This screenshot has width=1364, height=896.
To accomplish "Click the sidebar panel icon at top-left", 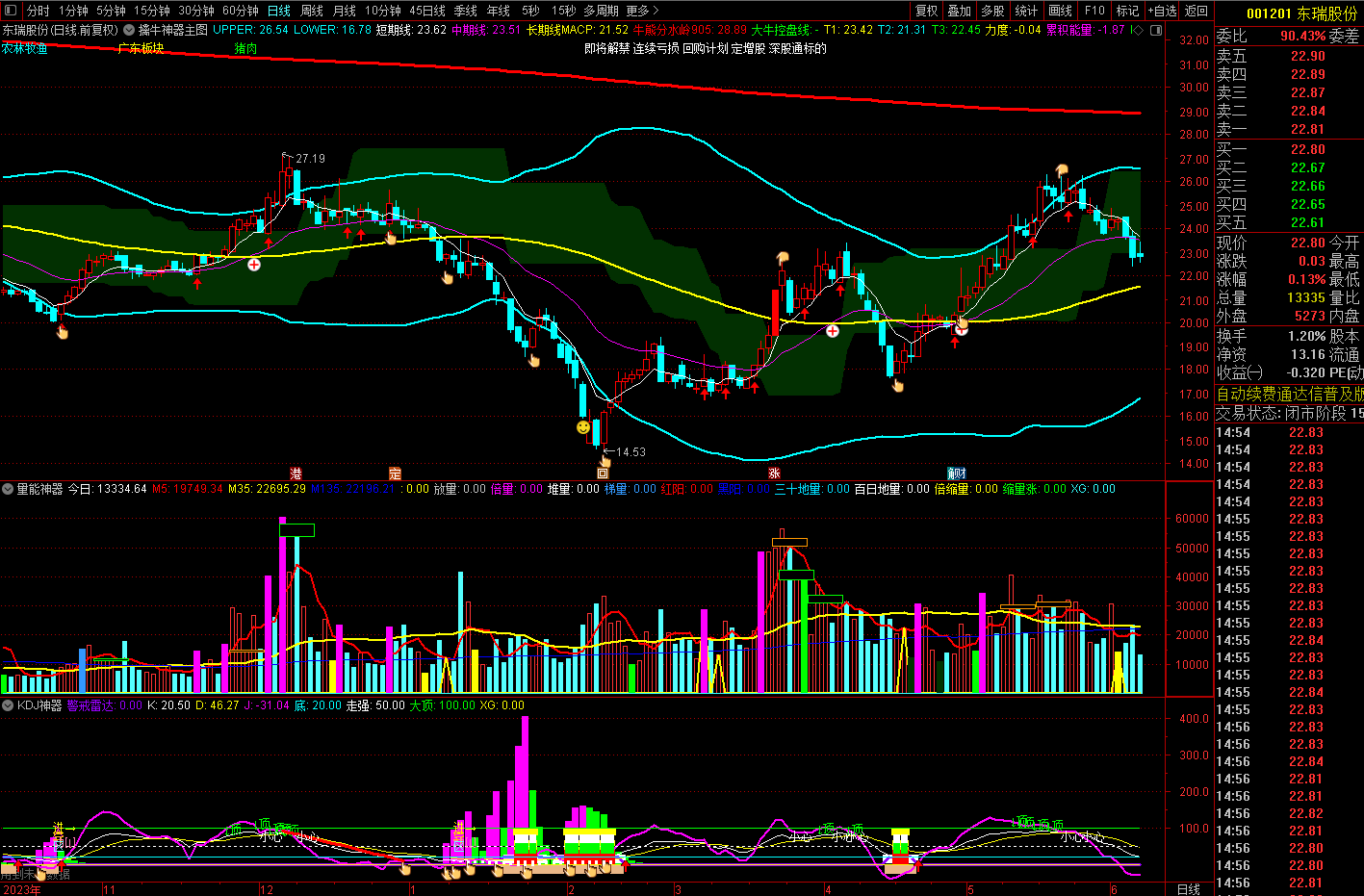I will [x=10, y=11].
